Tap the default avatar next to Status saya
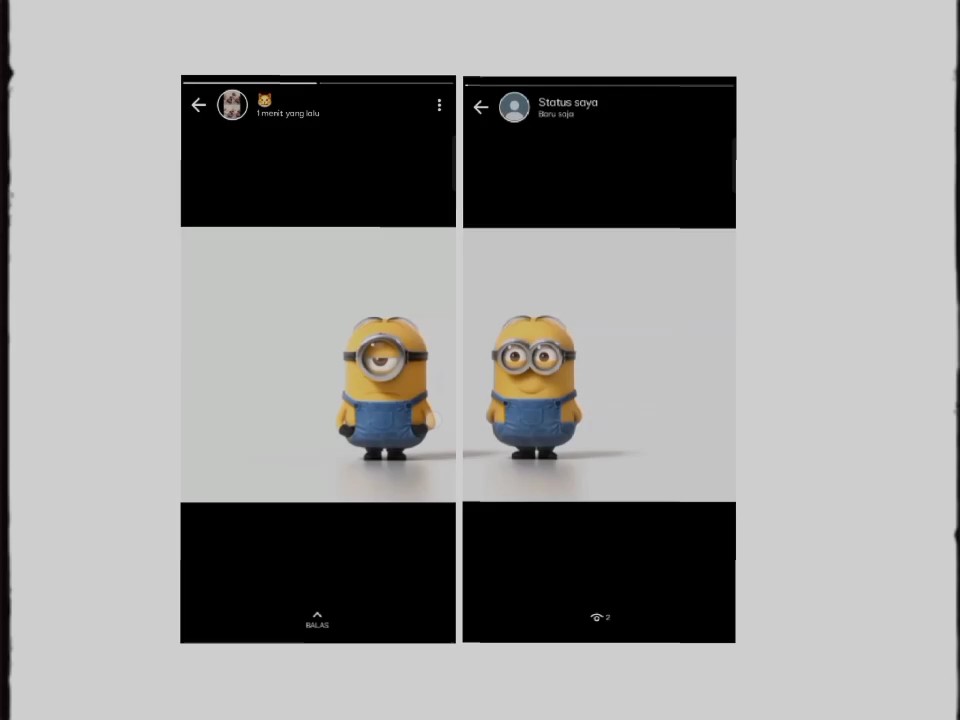This screenshot has width=960, height=720. pyautogui.click(x=514, y=107)
